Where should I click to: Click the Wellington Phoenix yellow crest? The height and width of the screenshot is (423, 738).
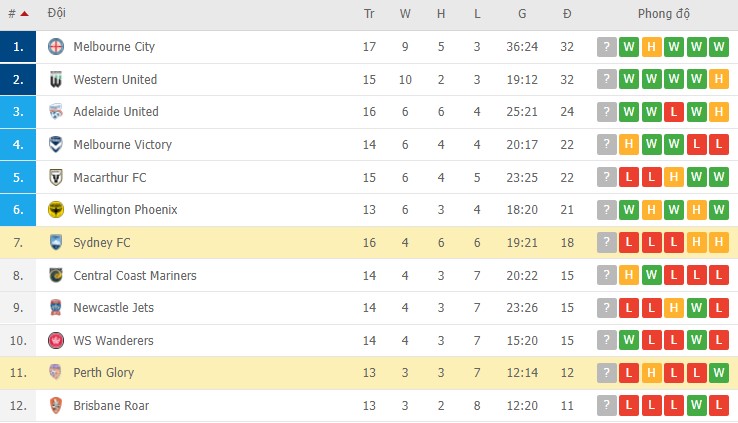56,210
